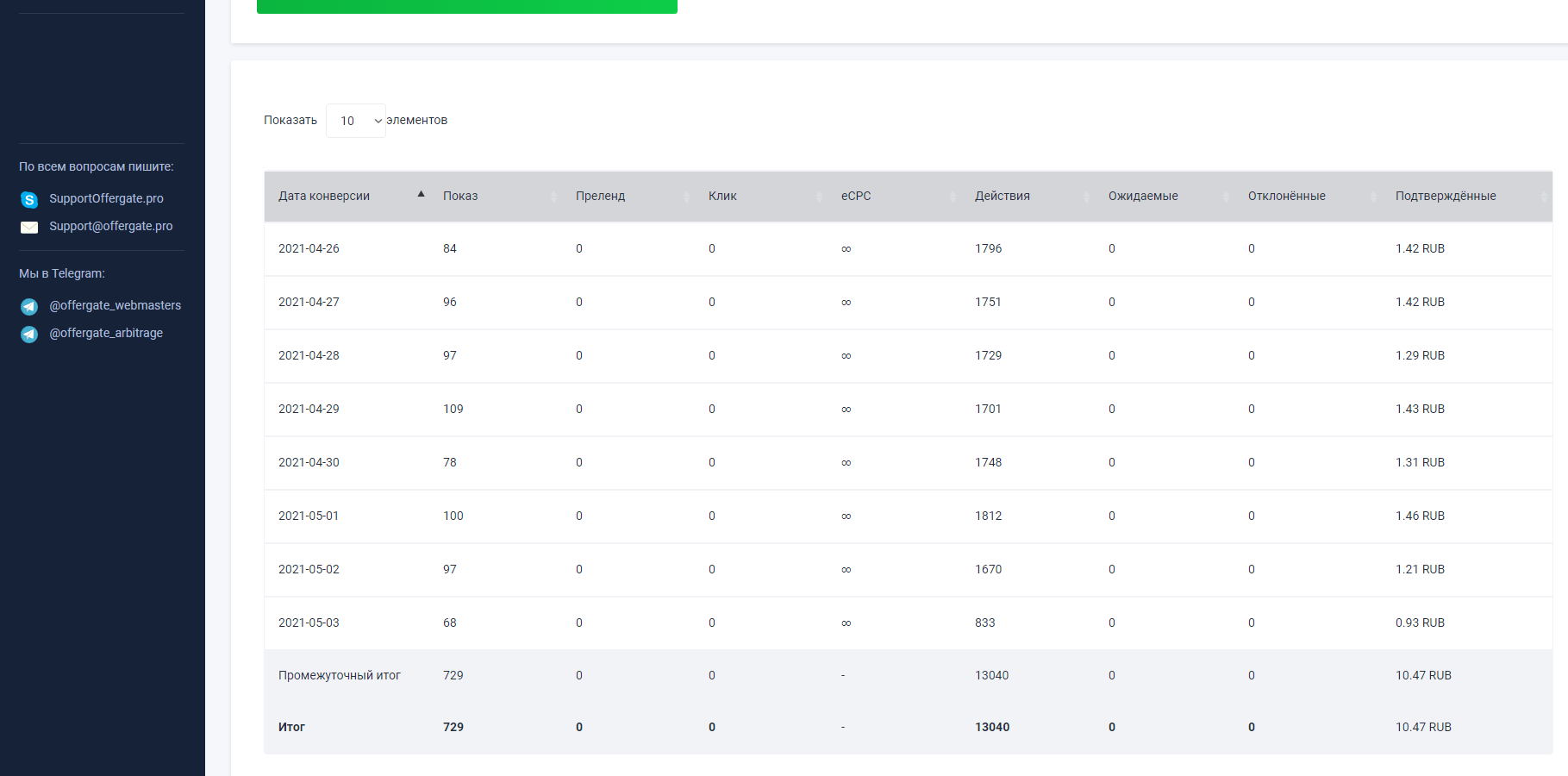The width and height of the screenshot is (1568, 776).
Task: Click 10.47 RUB in the Промежуточный итог row
Action: click(1424, 675)
